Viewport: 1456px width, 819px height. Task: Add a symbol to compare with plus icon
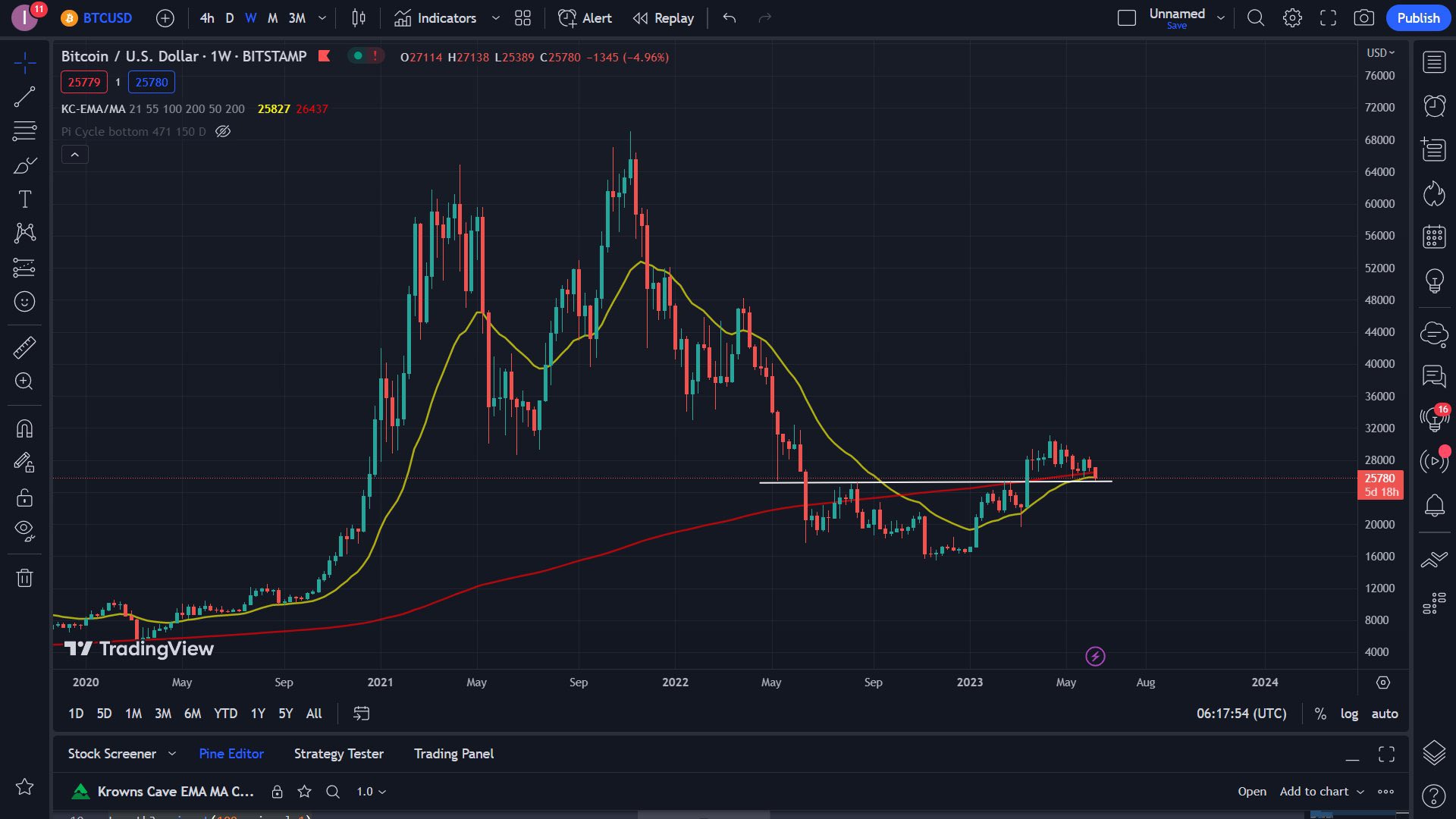[x=165, y=18]
